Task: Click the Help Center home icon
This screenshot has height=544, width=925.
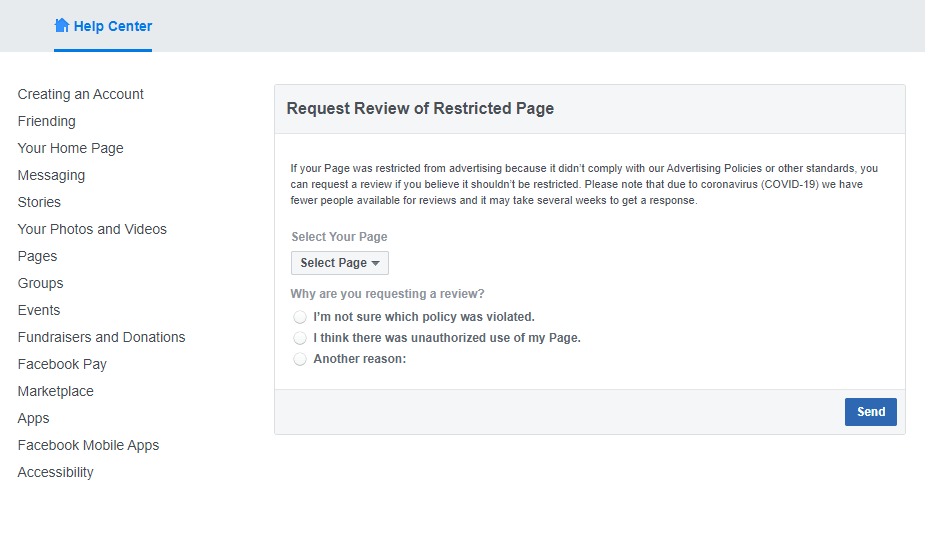Action: (61, 25)
